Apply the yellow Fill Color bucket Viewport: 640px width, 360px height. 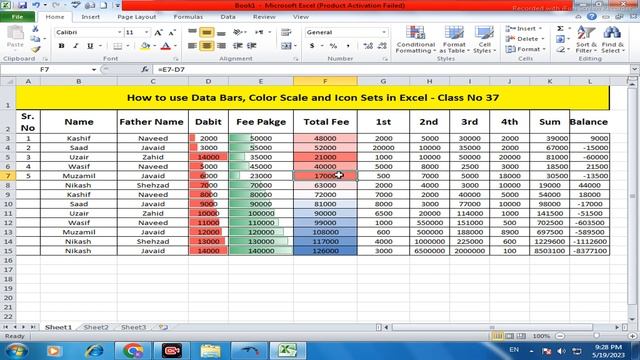145,46
